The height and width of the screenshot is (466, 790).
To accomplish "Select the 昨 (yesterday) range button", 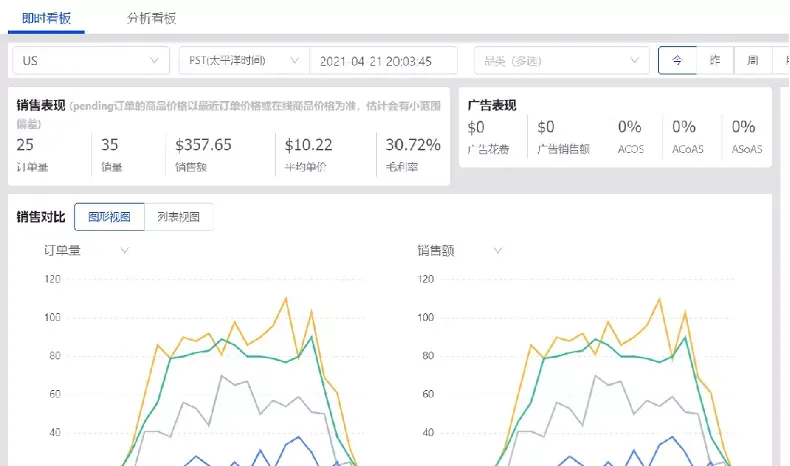I will click(715, 60).
